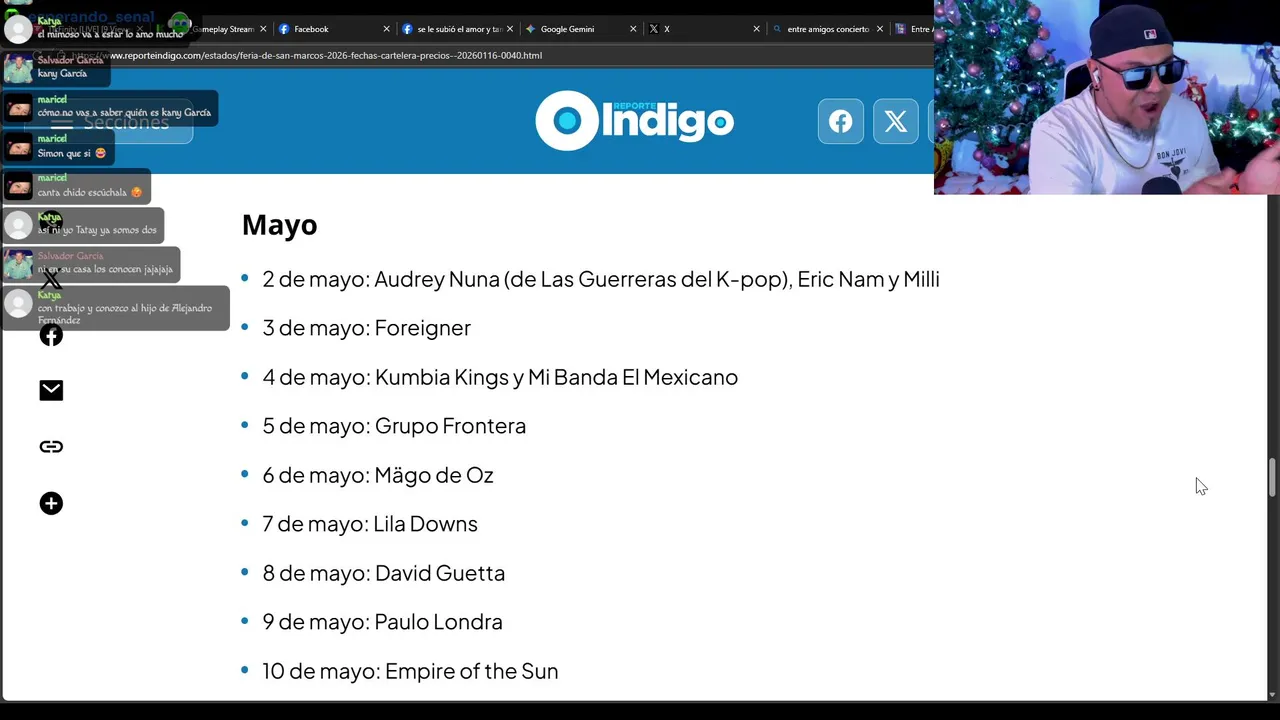Copy article link with chain icon
Viewport: 1280px width, 720px height.
coord(51,447)
